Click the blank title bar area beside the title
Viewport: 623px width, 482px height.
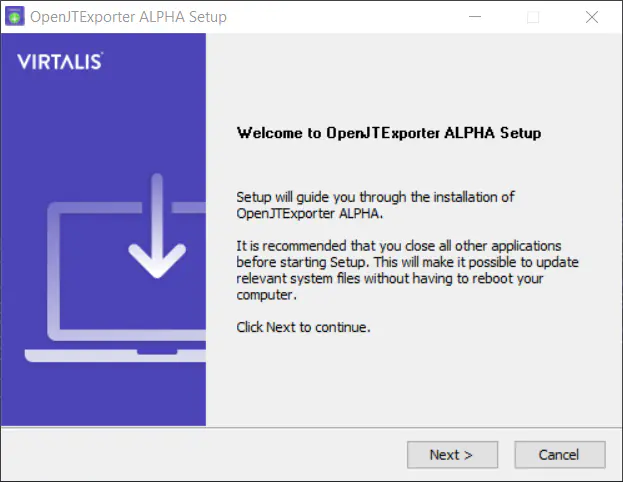[342, 17]
